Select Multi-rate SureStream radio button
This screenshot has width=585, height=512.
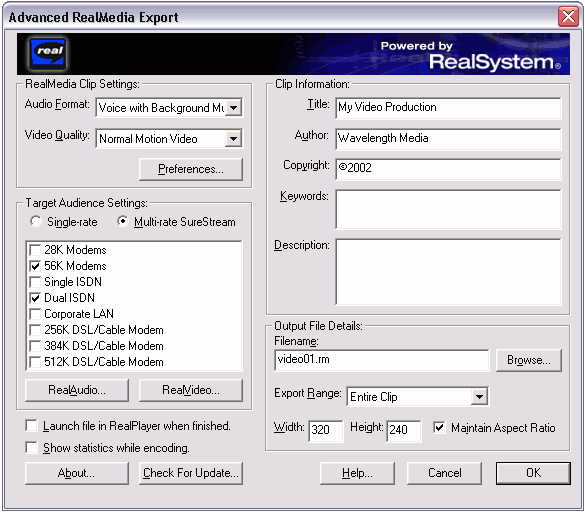(x=122, y=221)
